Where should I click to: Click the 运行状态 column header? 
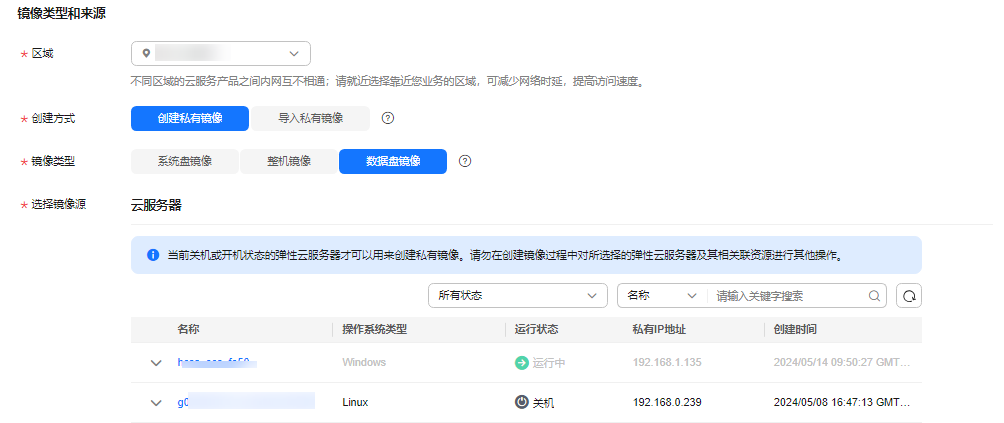click(537, 330)
